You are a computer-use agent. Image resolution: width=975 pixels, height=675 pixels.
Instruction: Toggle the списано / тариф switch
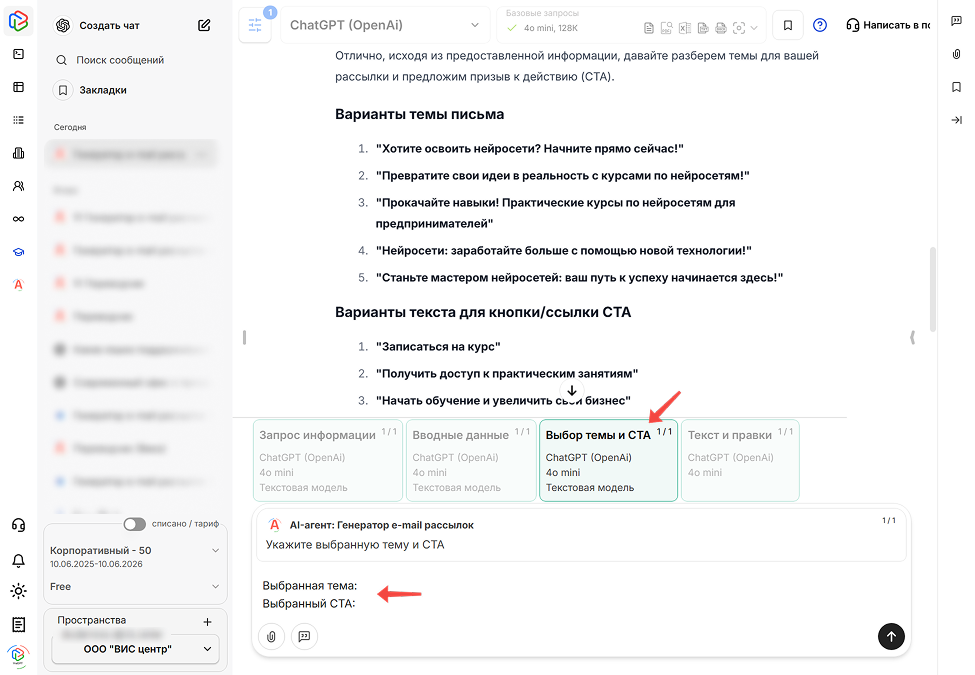click(134, 524)
